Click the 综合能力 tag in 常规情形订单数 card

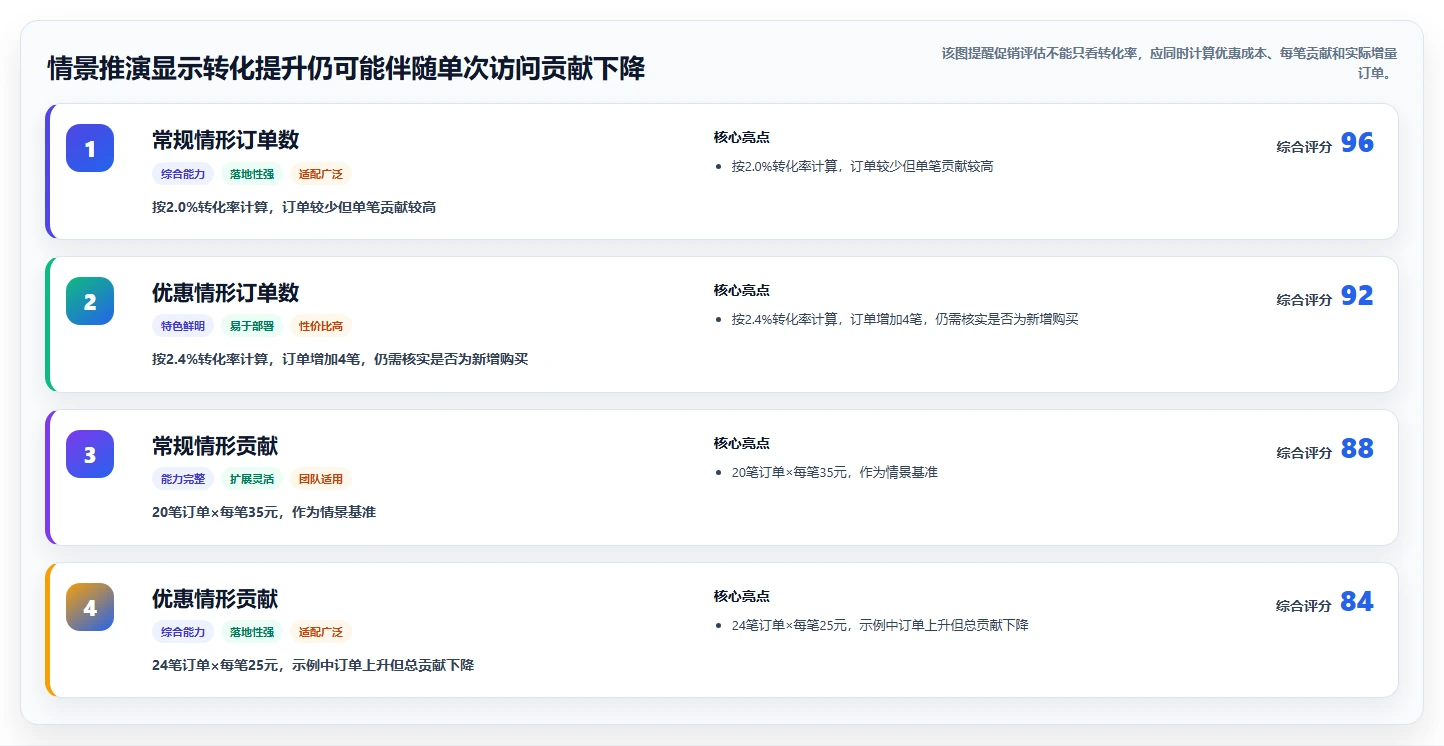183,174
